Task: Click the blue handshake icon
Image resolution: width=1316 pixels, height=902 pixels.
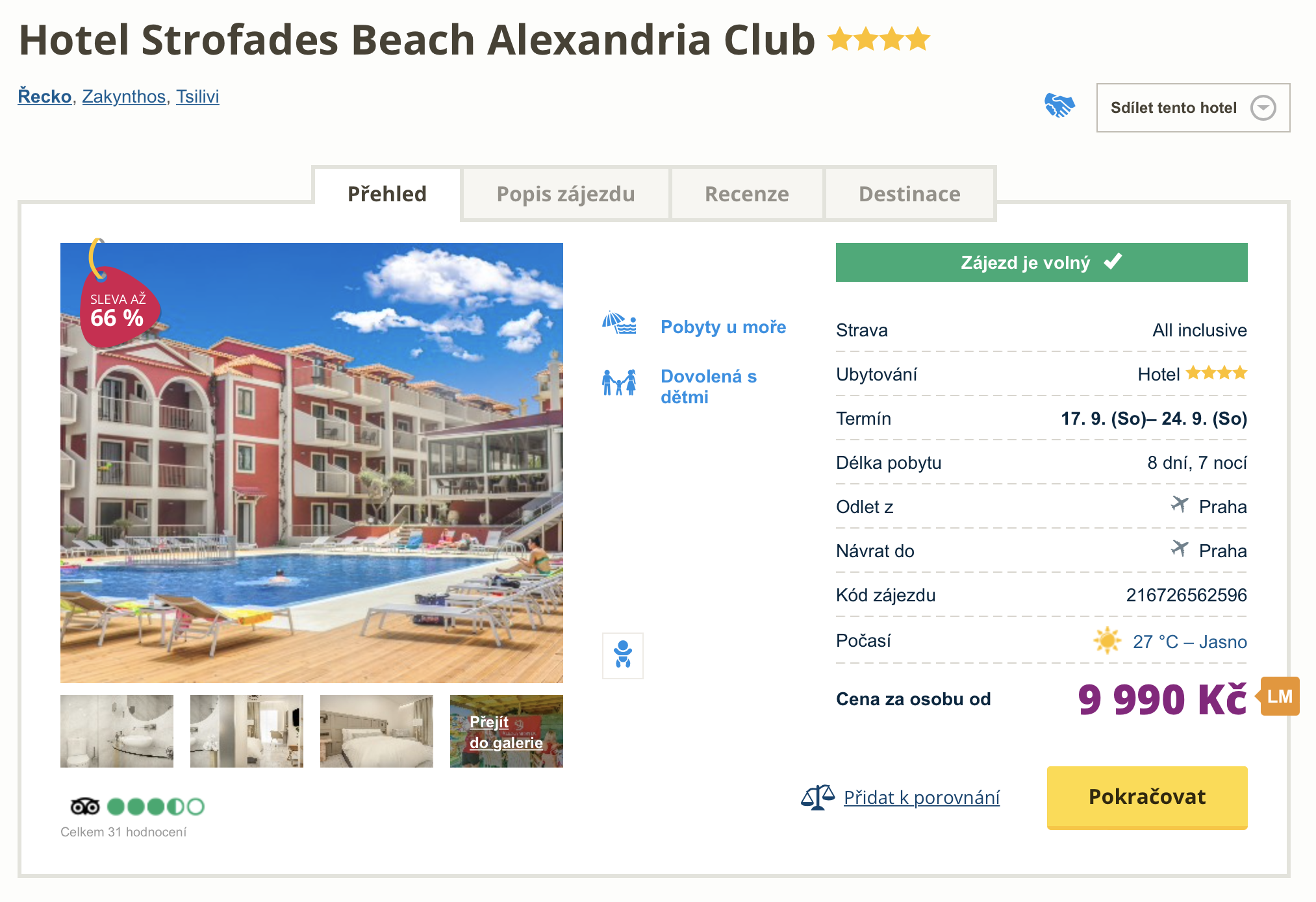Action: [x=1059, y=105]
